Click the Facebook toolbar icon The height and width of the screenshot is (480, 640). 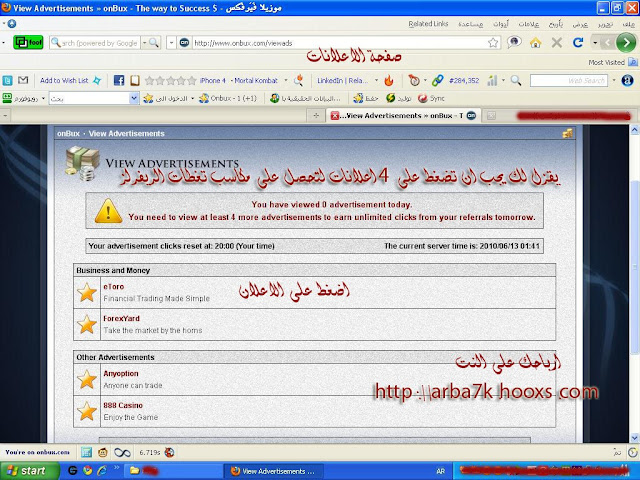point(119,80)
